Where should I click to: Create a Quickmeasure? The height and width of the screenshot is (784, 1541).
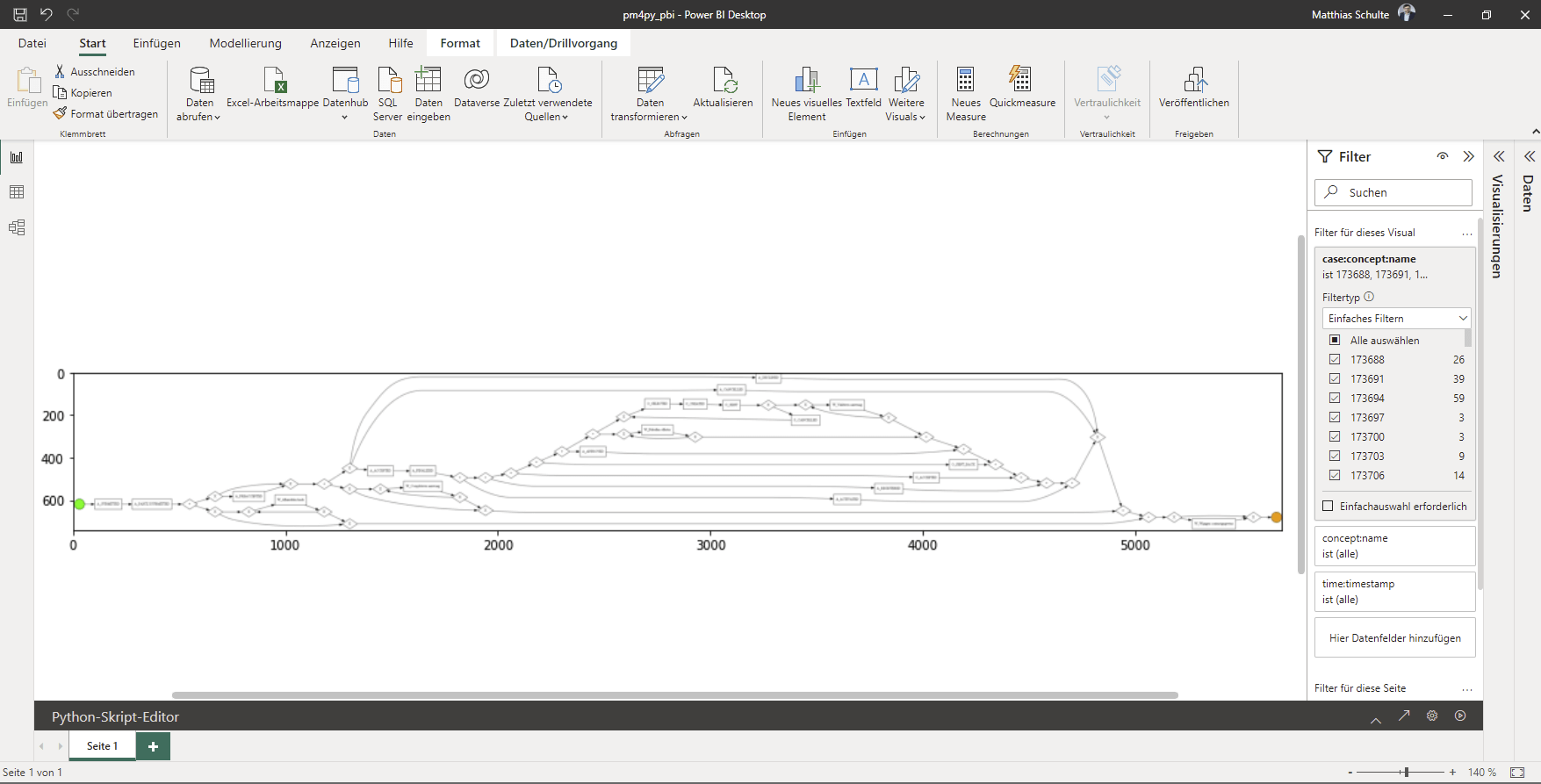[1022, 88]
